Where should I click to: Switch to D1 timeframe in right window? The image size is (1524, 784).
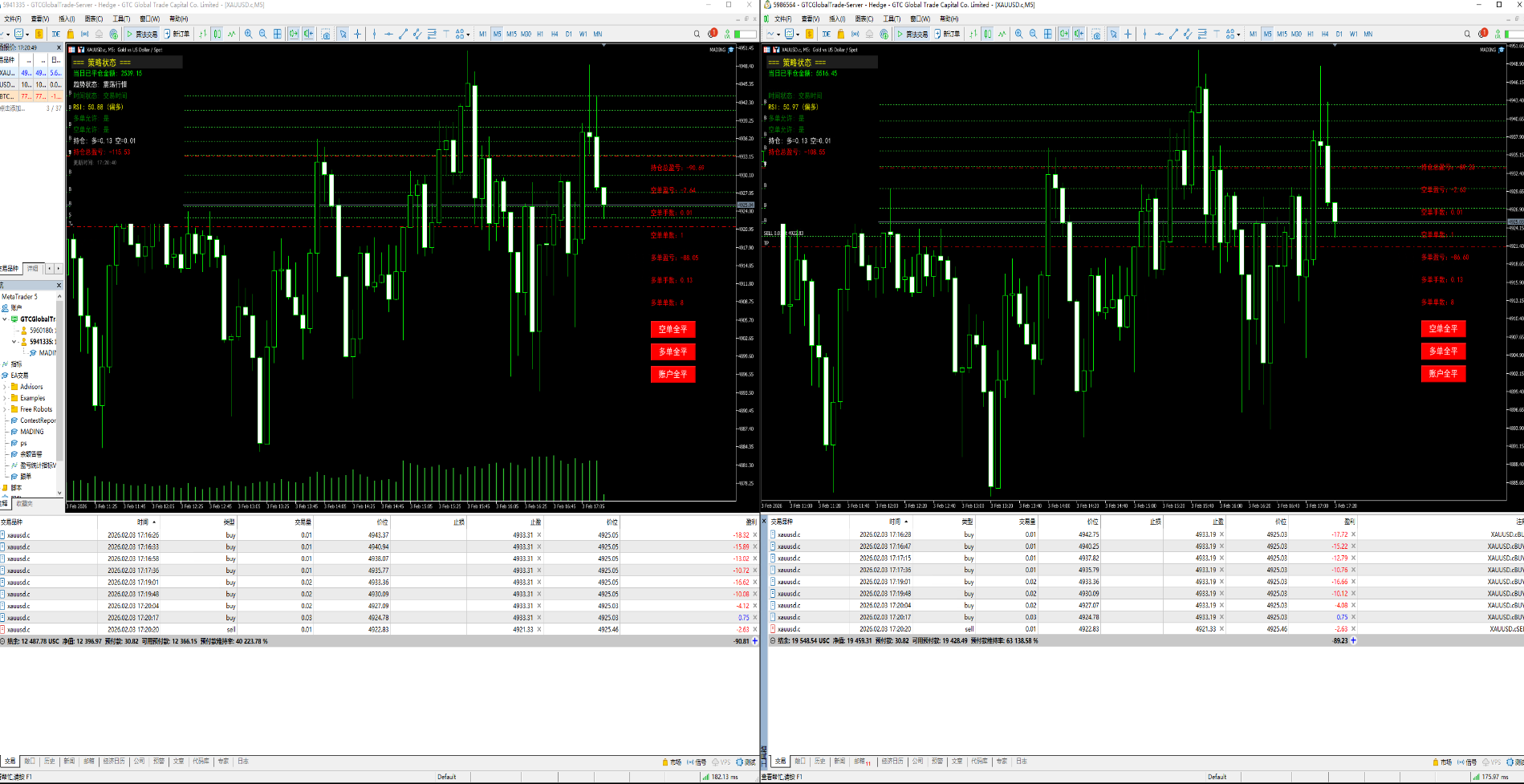pos(1339,34)
